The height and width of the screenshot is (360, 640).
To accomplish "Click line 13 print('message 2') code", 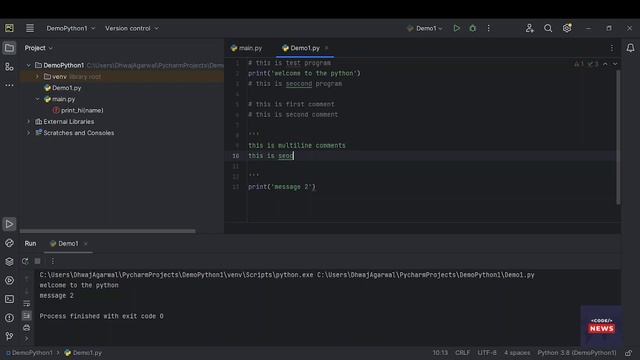I will coord(282,187).
